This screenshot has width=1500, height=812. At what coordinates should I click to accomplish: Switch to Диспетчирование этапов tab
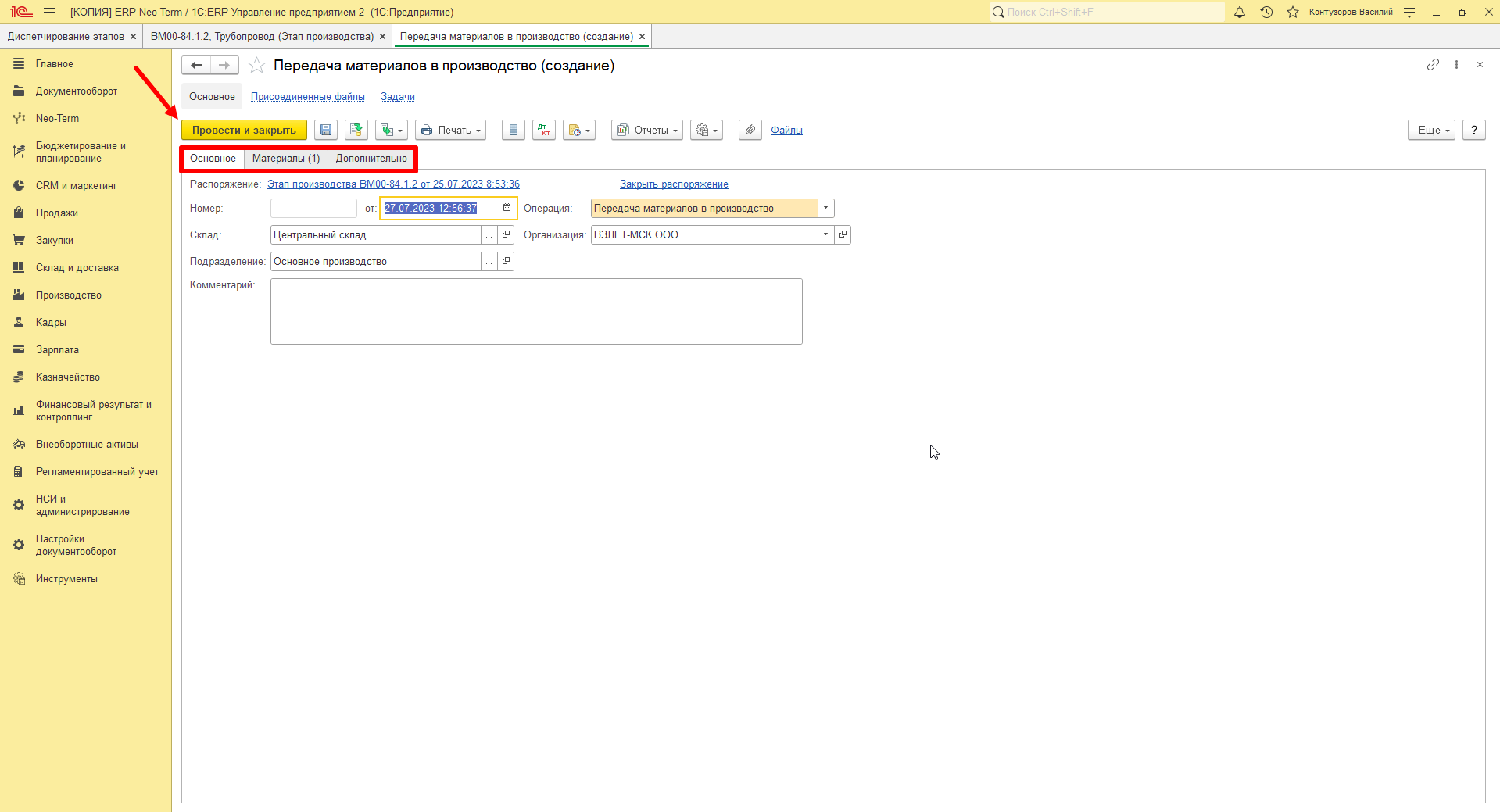(66, 37)
